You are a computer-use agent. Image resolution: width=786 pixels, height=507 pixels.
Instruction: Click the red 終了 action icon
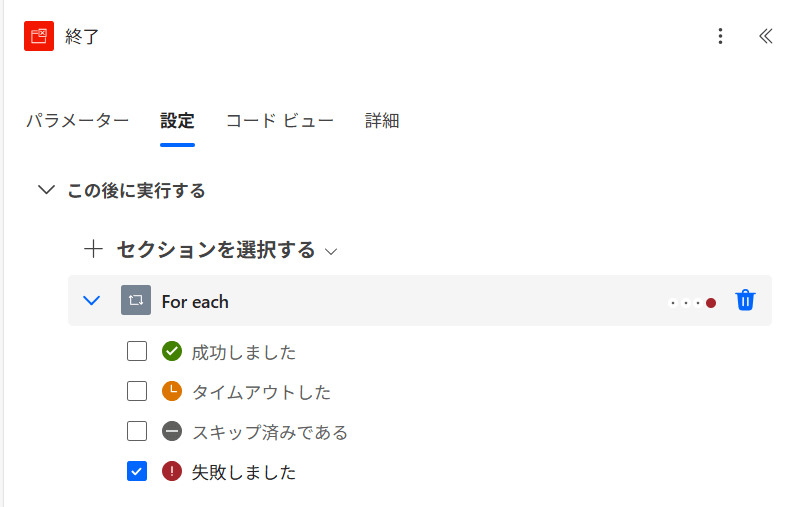tap(39, 36)
